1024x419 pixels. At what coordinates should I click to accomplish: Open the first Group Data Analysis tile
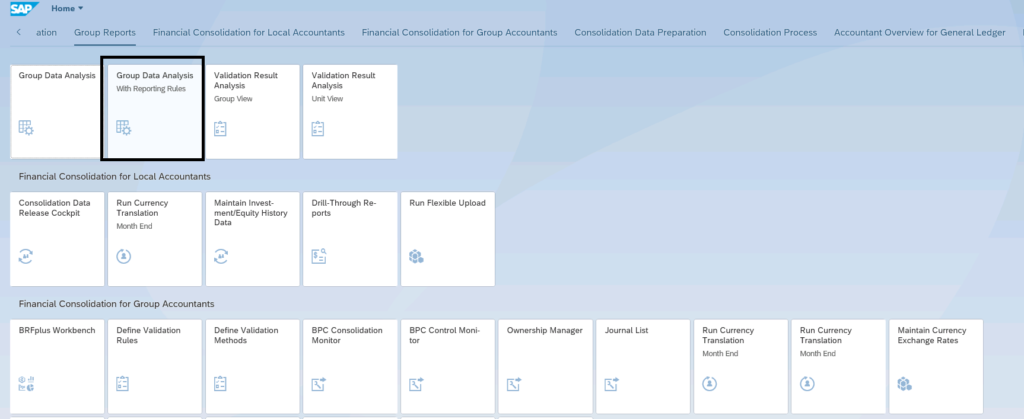point(57,111)
